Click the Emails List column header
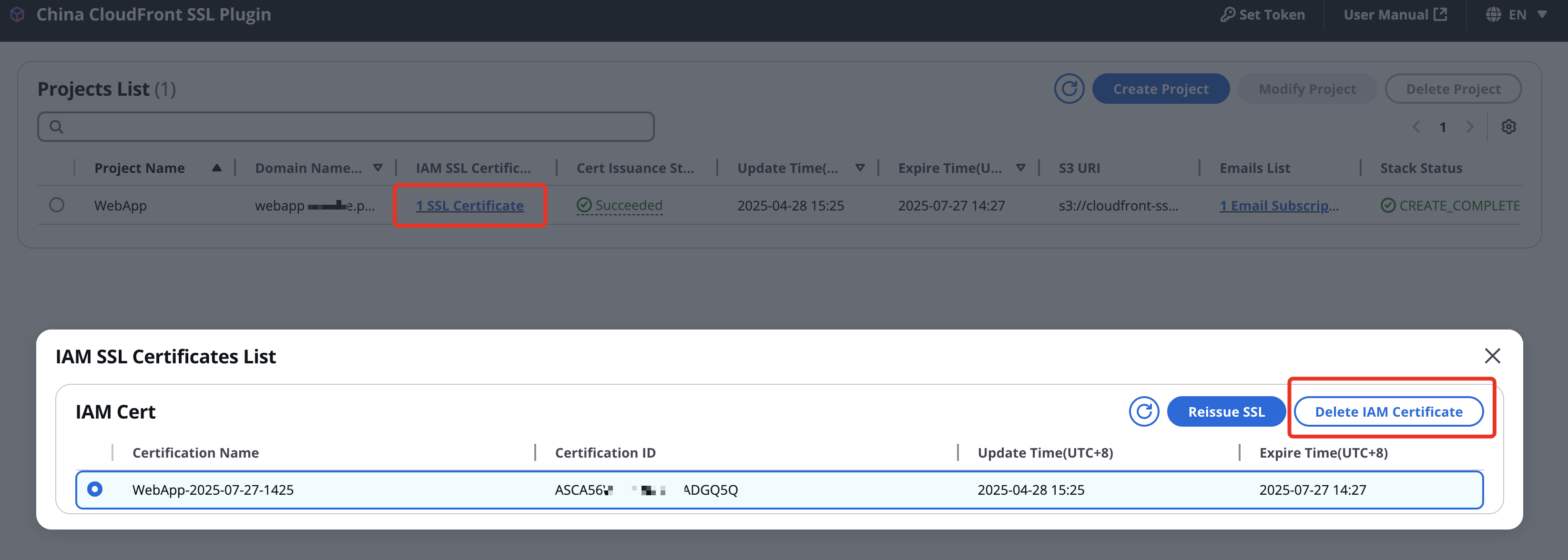1568x560 pixels. click(1254, 168)
